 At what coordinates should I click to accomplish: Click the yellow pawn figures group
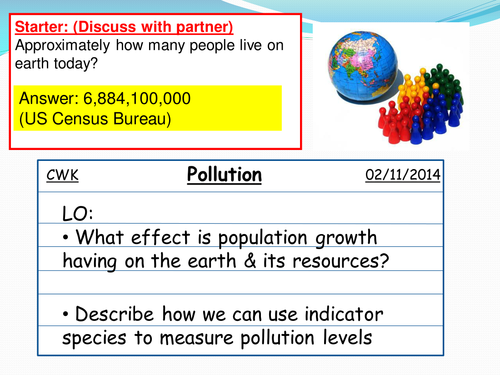414,87
